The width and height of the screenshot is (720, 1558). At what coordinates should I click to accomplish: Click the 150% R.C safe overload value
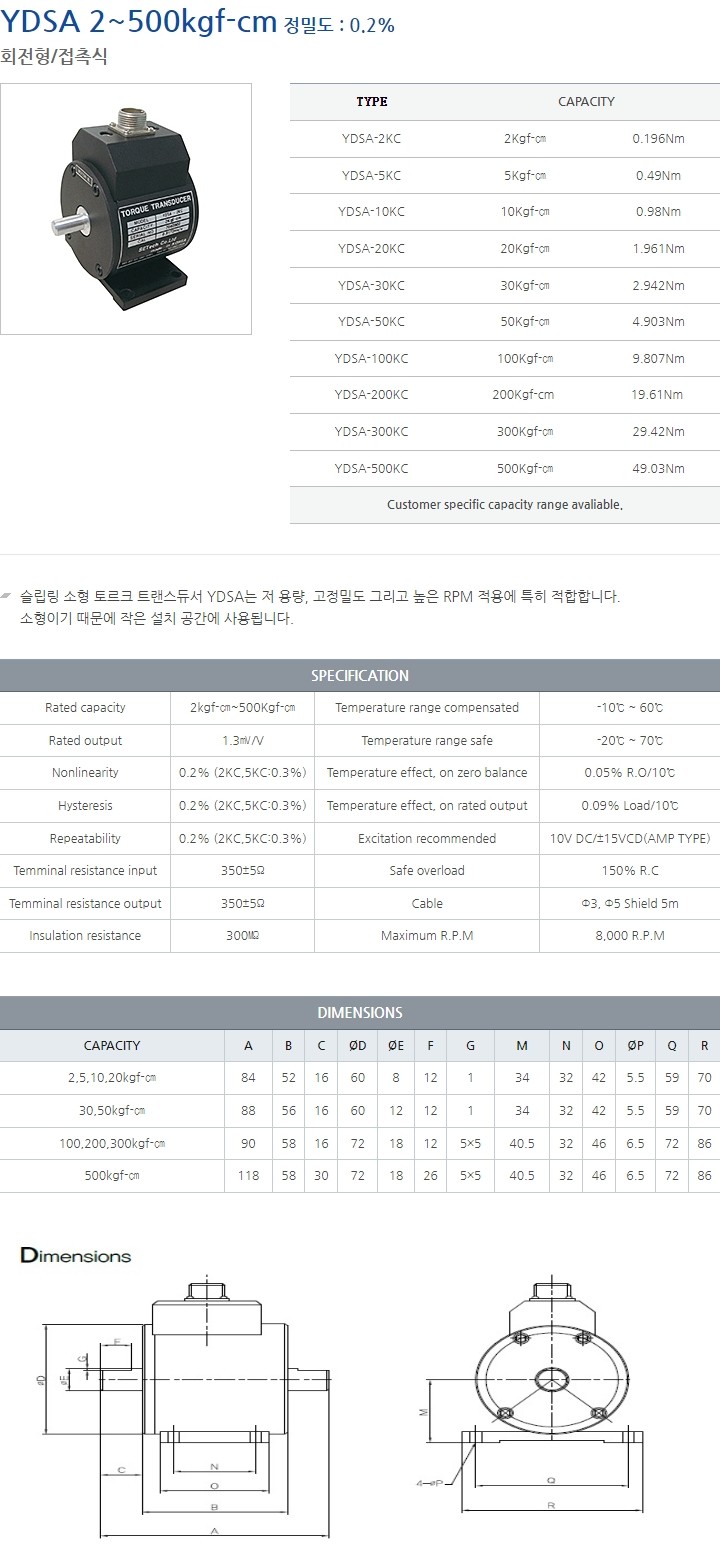pyautogui.click(x=629, y=871)
